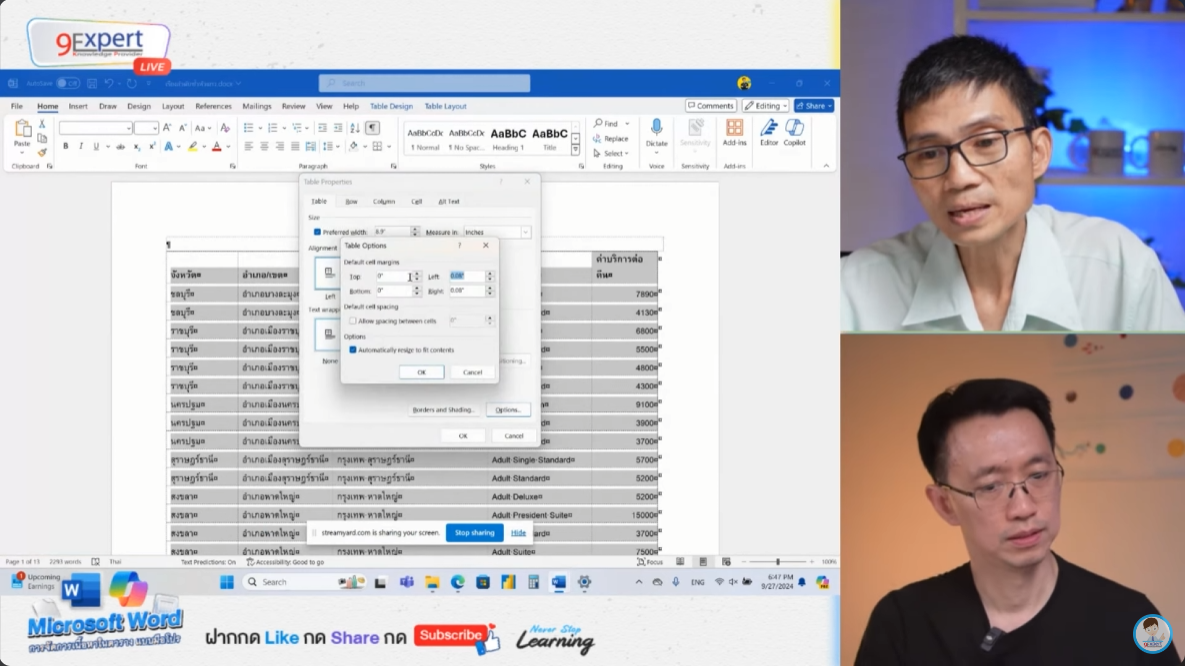Switch to the Table Layout ribbon tab

tap(445, 106)
